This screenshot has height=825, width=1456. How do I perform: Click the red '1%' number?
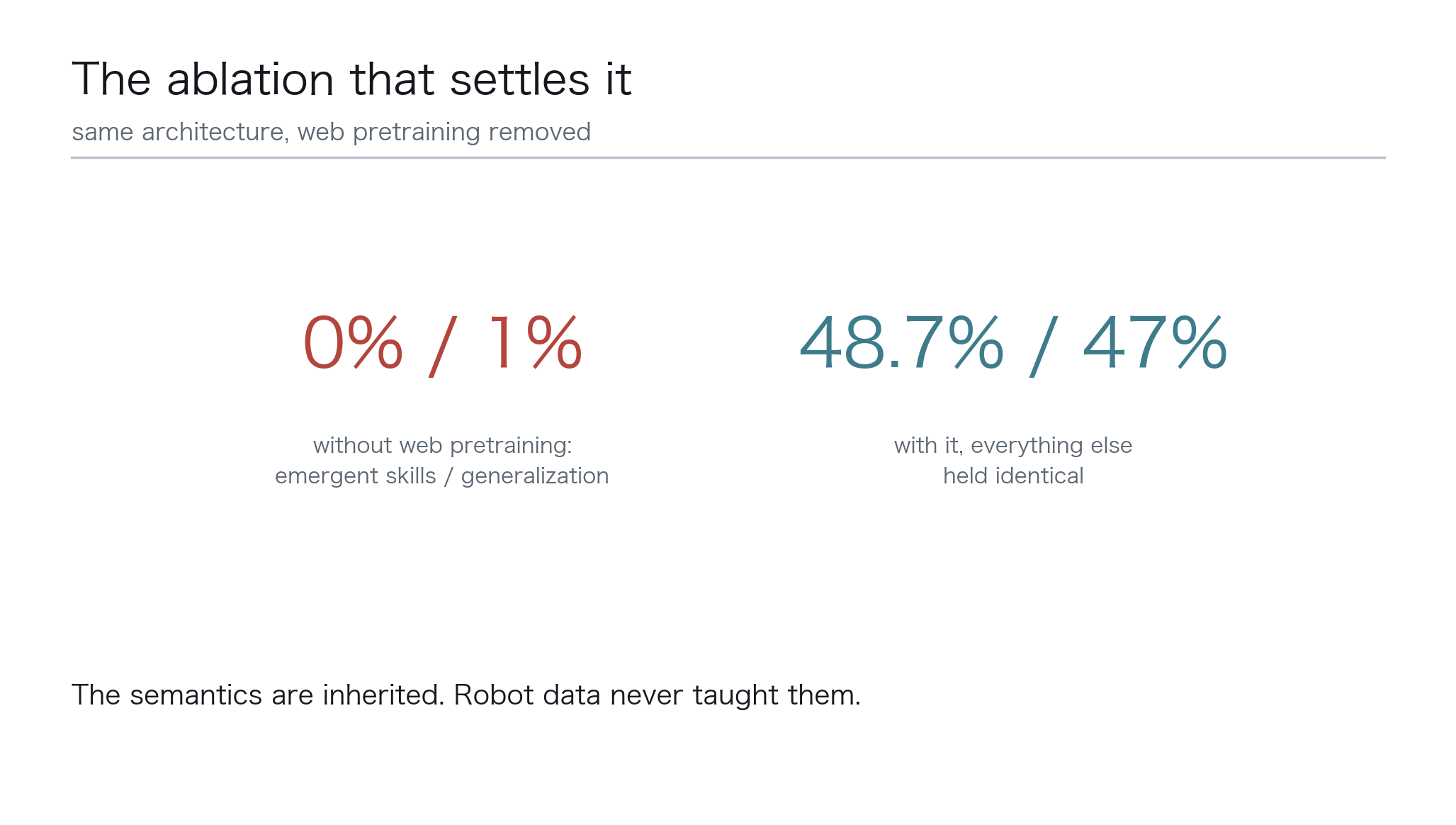(x=535, y=343)
